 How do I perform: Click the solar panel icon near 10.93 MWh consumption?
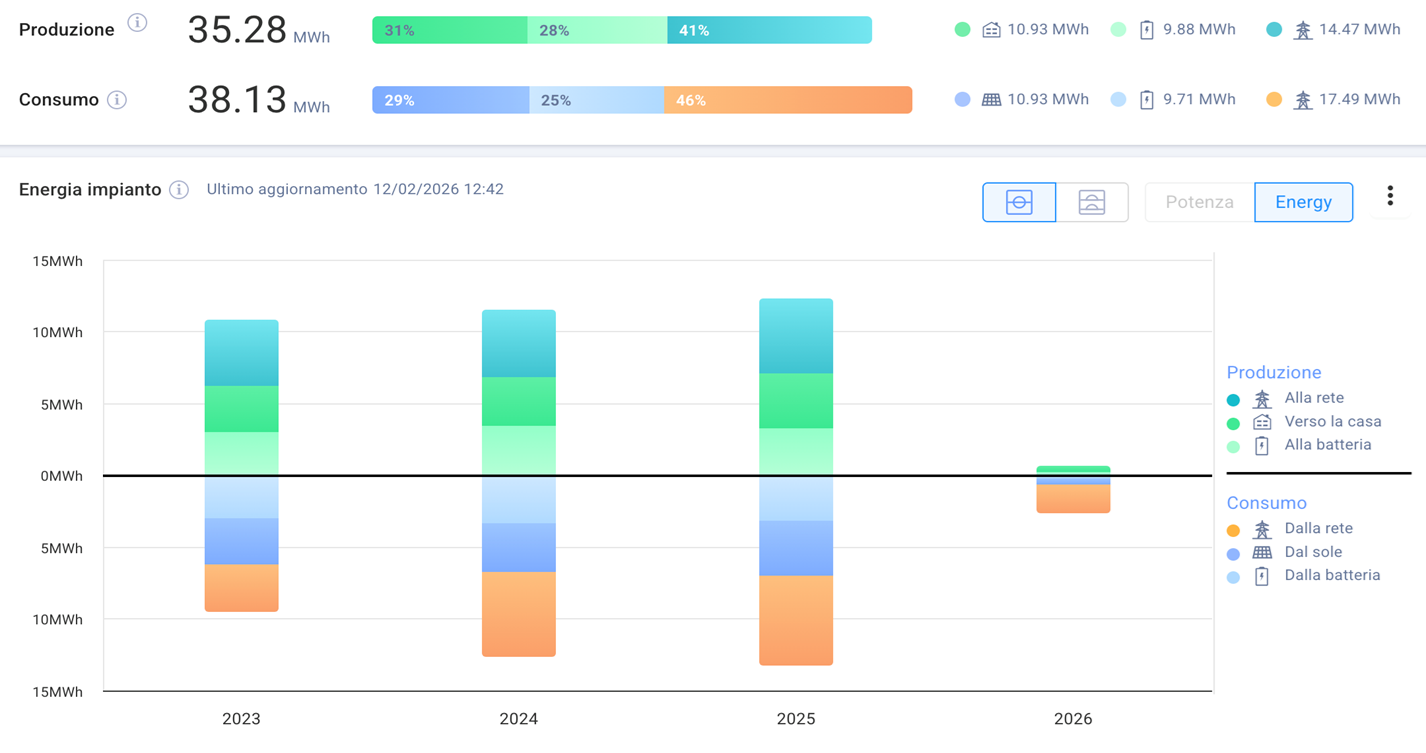(991, 100)
